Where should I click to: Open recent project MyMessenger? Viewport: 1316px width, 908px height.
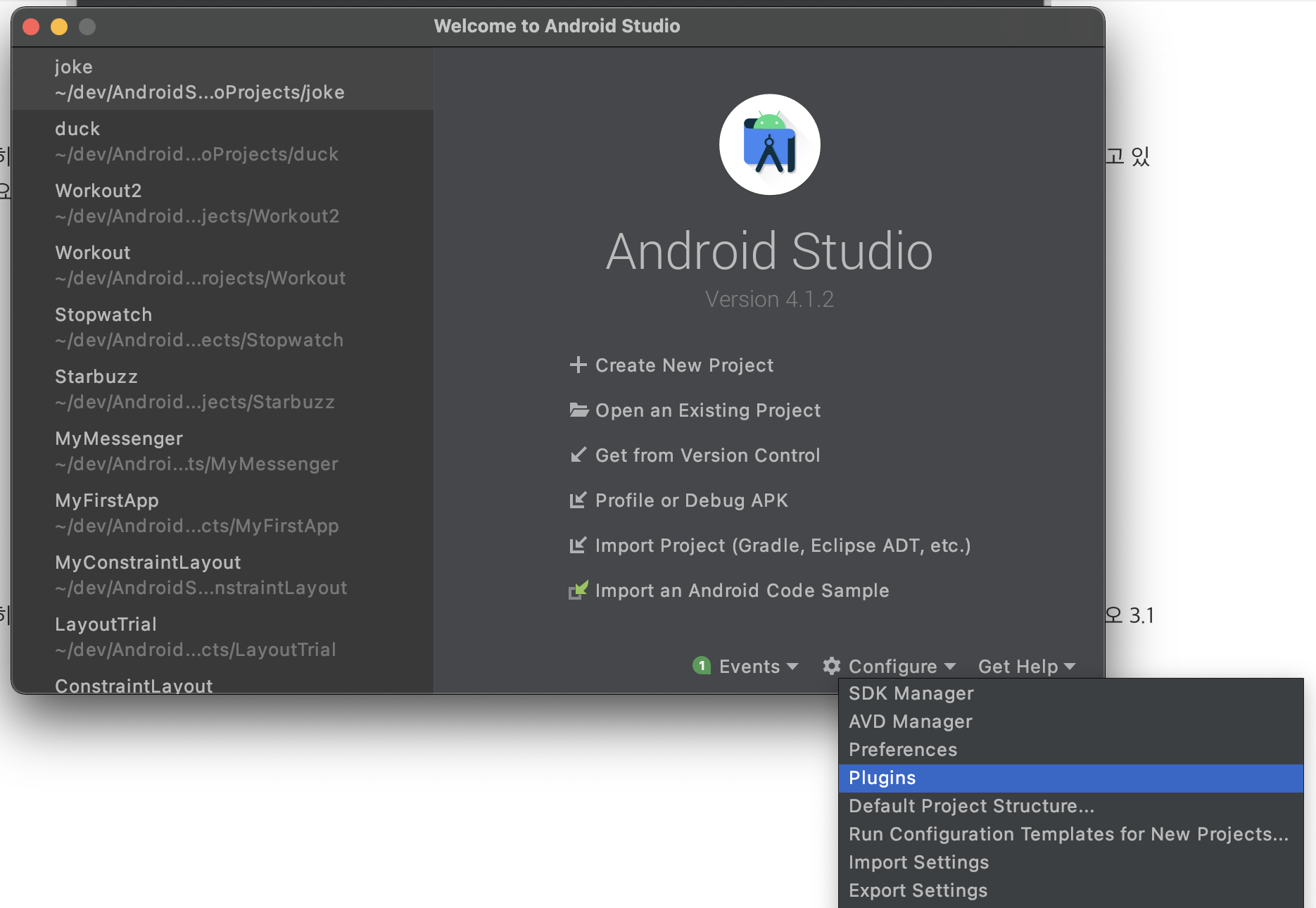(x=222, y=450)
